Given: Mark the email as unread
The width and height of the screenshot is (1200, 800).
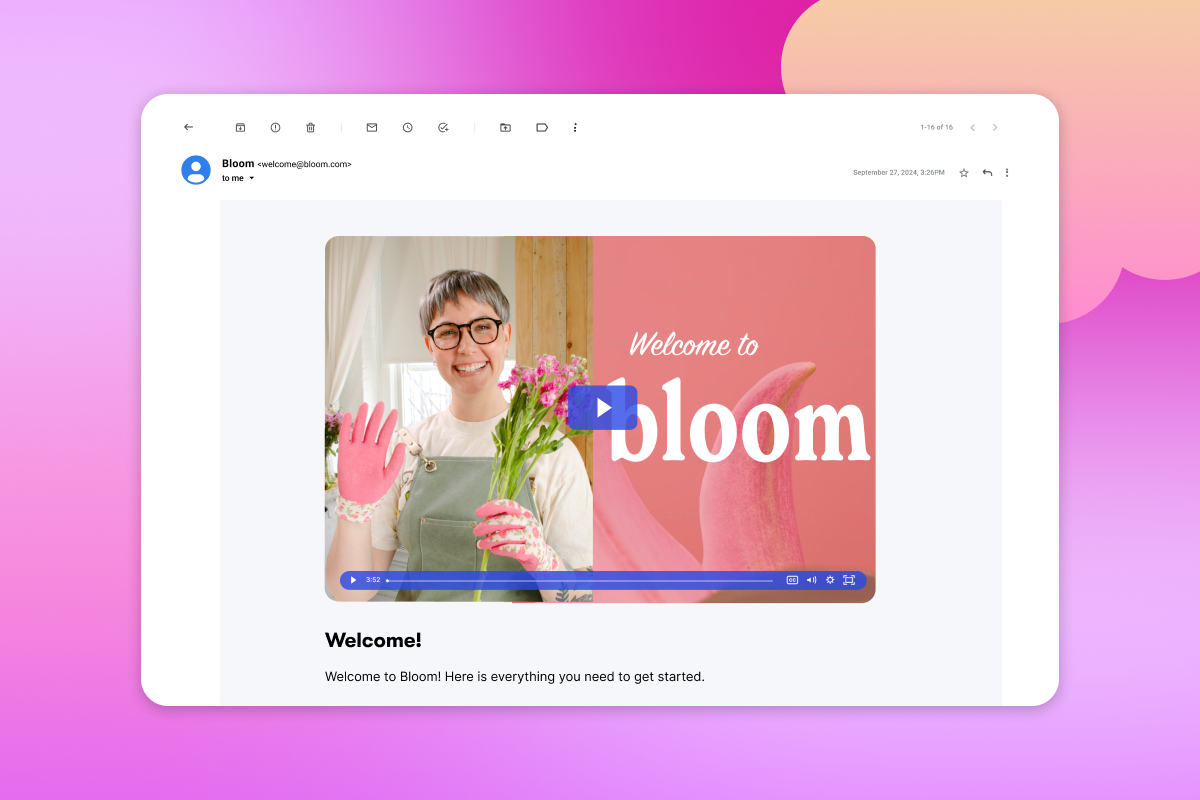Looking at the screenshot, I should pyautogui.click(x=371, y=127).
